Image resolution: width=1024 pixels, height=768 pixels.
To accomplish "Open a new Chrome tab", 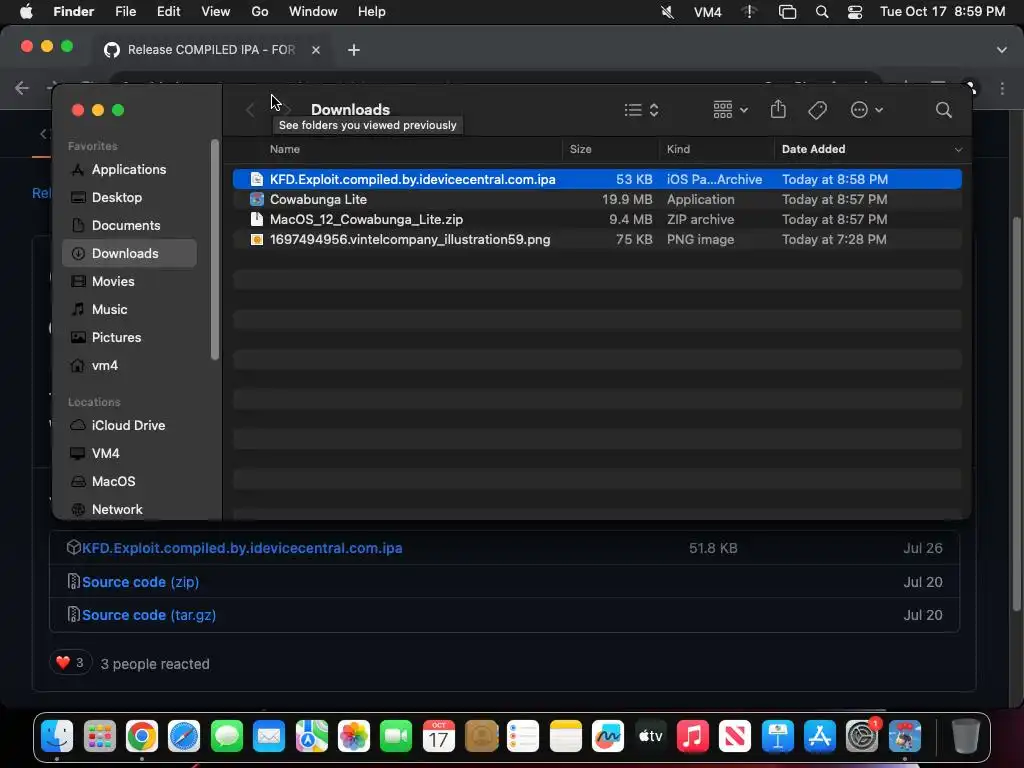I will (353, 50).
